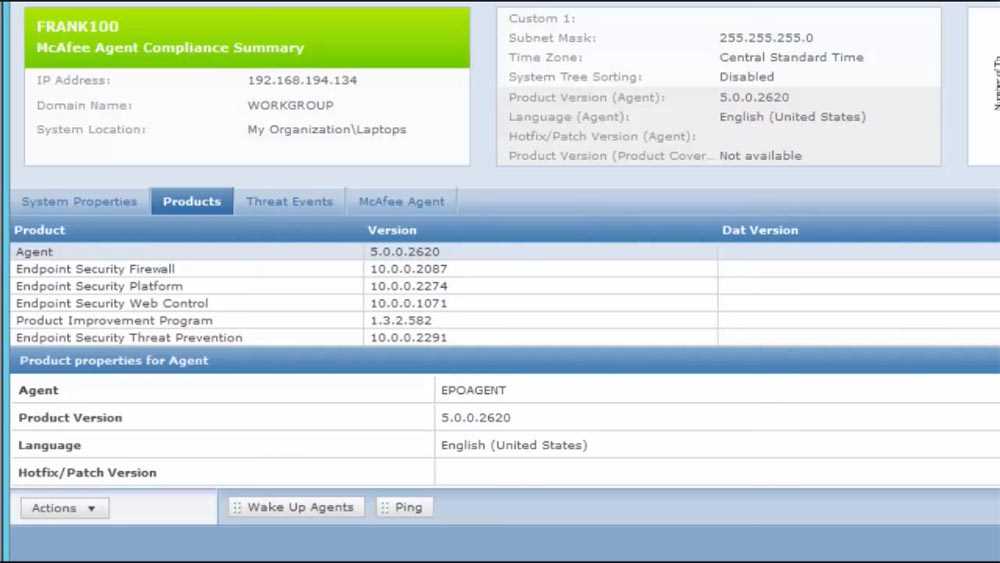Select the Endpoint Security Firewall row
1000x563 pixels.
pyautogui.click(x=505, y=269)
